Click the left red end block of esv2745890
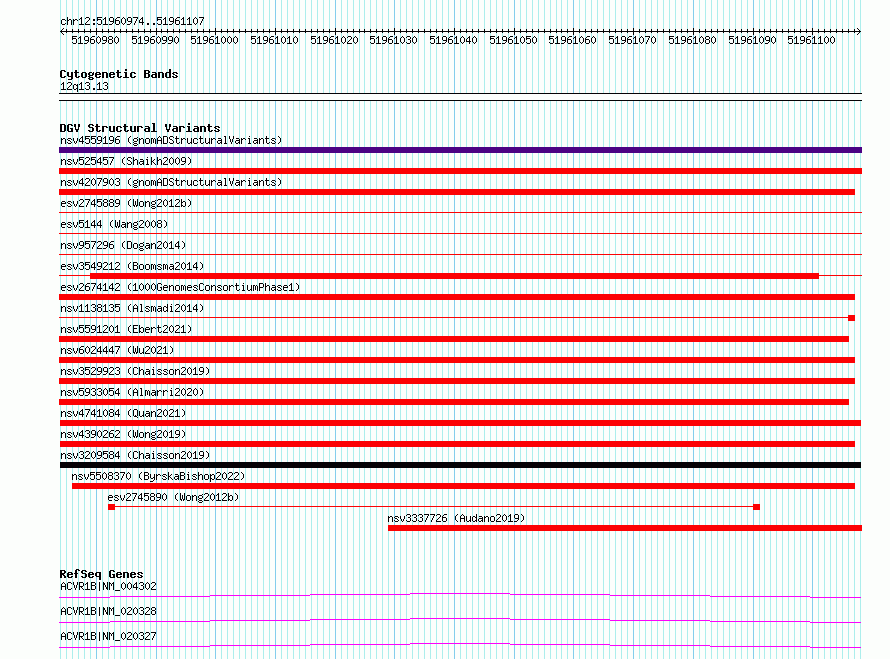Image resolution: width=890 pixels, height=659 pixels. (112, 507)
